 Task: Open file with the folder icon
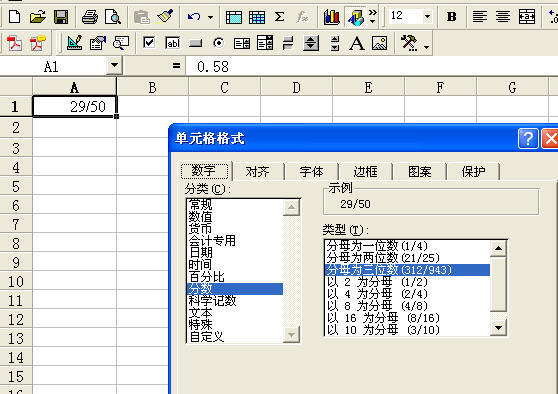point(38,17)
